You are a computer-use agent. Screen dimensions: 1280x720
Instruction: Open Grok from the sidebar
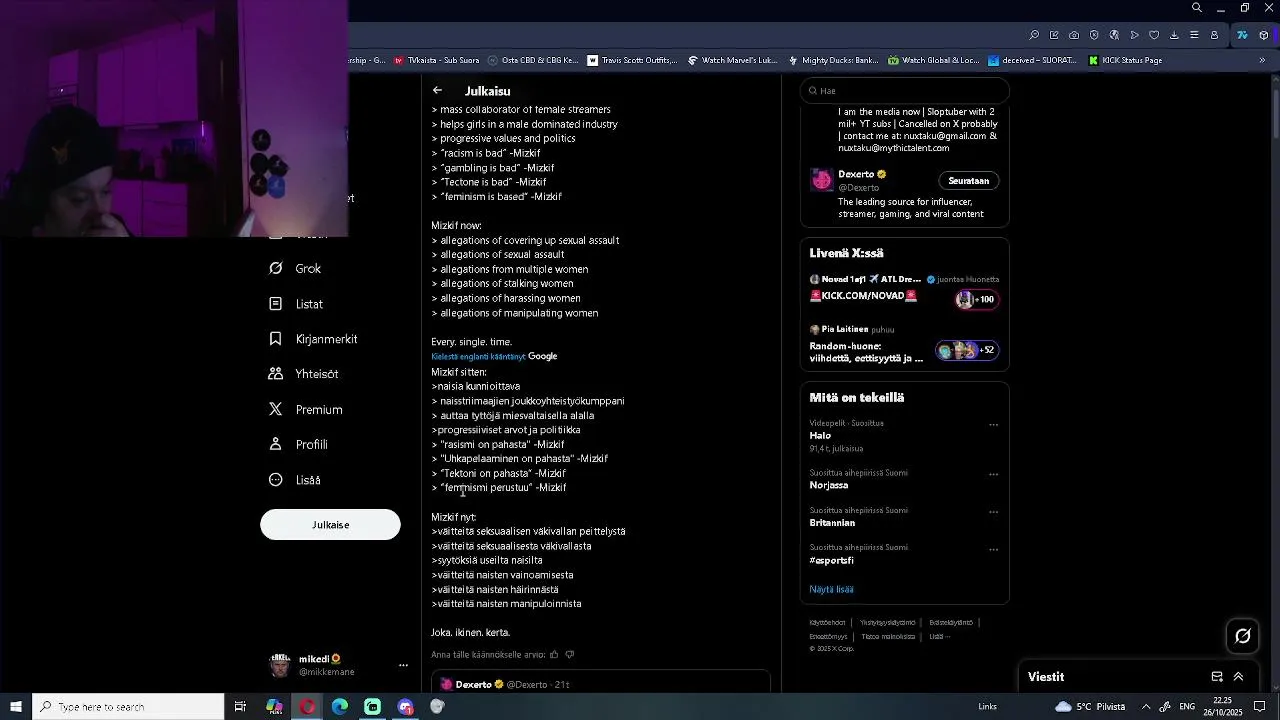[295, 268]
